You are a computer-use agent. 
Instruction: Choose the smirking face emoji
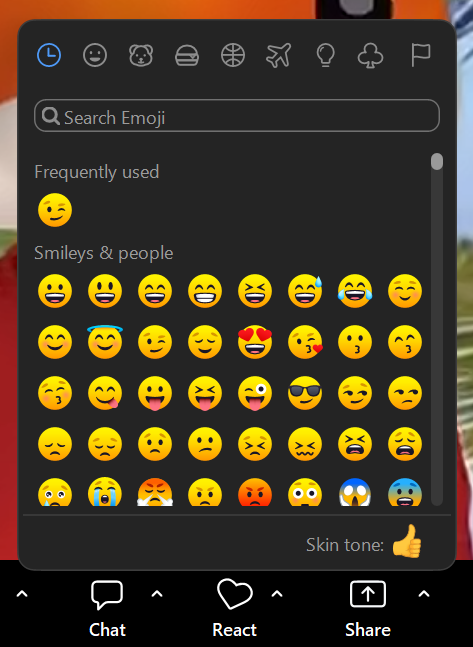click(x=355, y=393)
